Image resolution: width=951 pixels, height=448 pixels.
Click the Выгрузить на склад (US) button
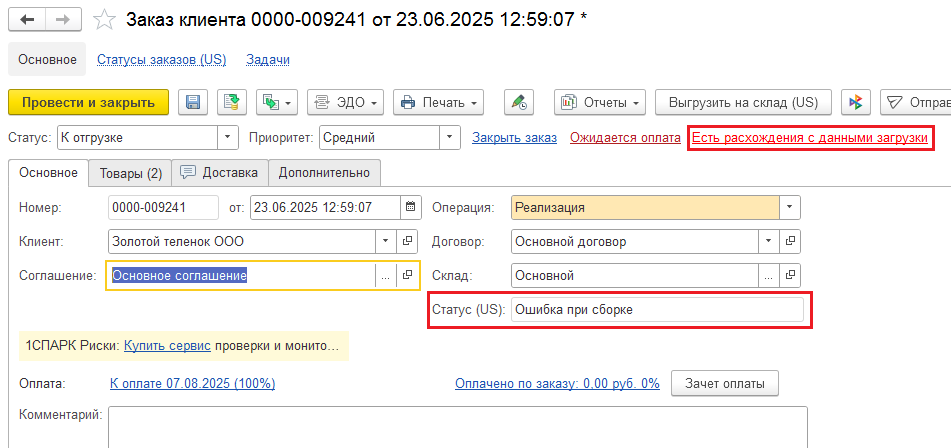tap(742, 102)
